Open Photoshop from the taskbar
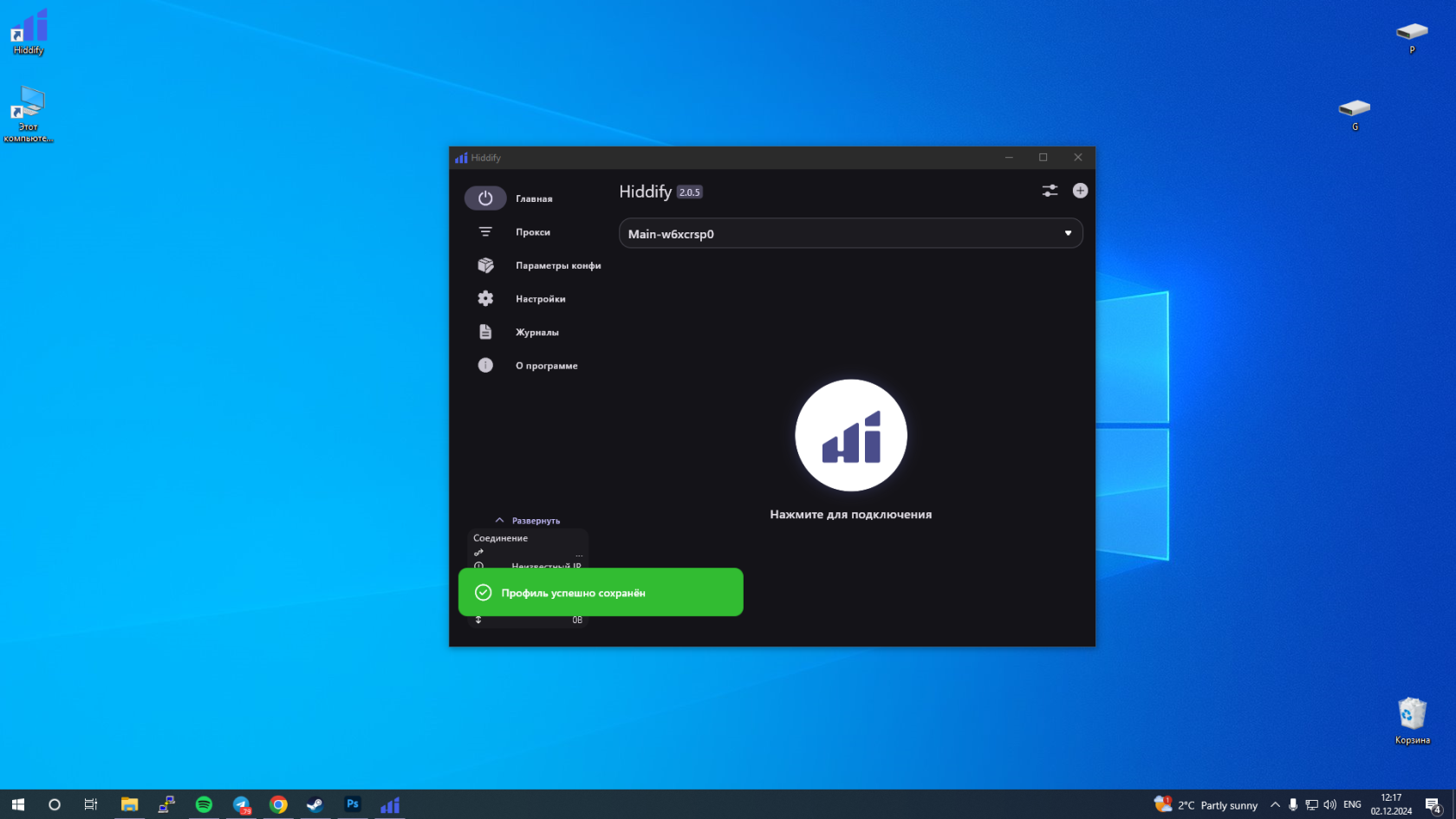Screen dimensions: 1456x819 tap(353, 804)
